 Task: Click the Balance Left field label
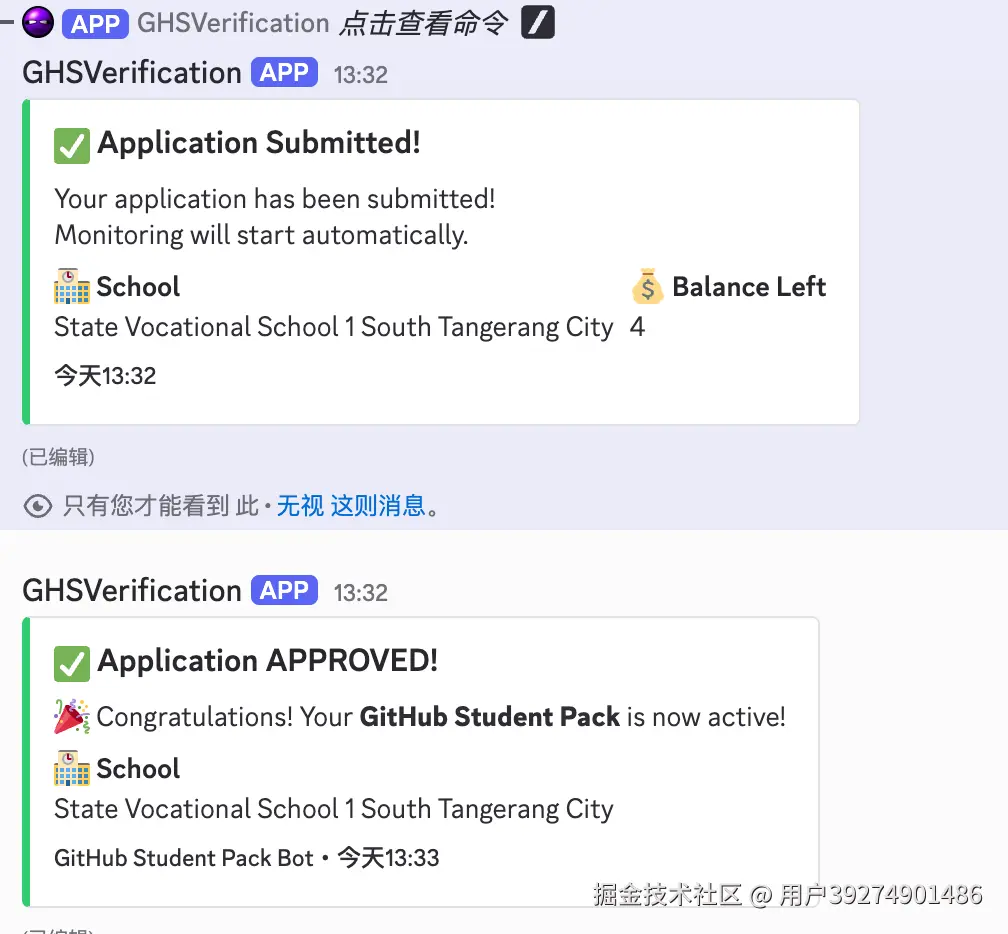point(749,287)
